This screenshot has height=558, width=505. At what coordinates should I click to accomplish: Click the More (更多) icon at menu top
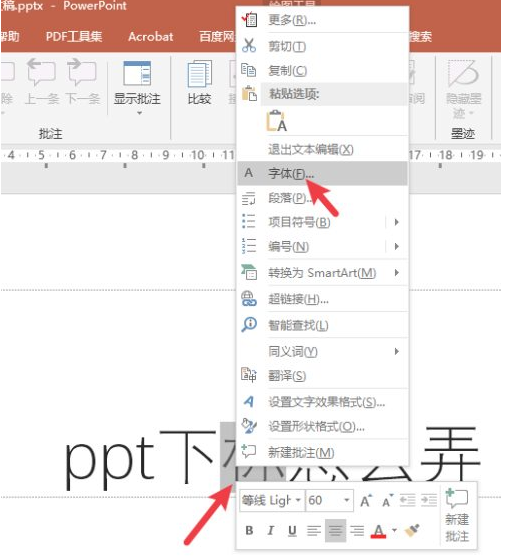pyautogui.click(x=249, y=20)
